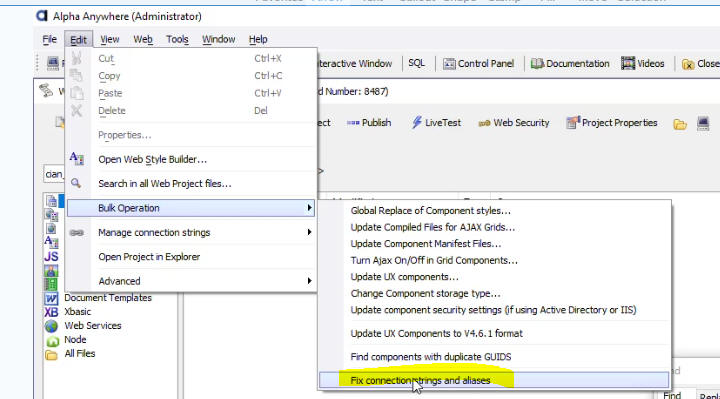Click the SQL toolbar button
This screenshot has height=399, width=720.
coord(416,63)
